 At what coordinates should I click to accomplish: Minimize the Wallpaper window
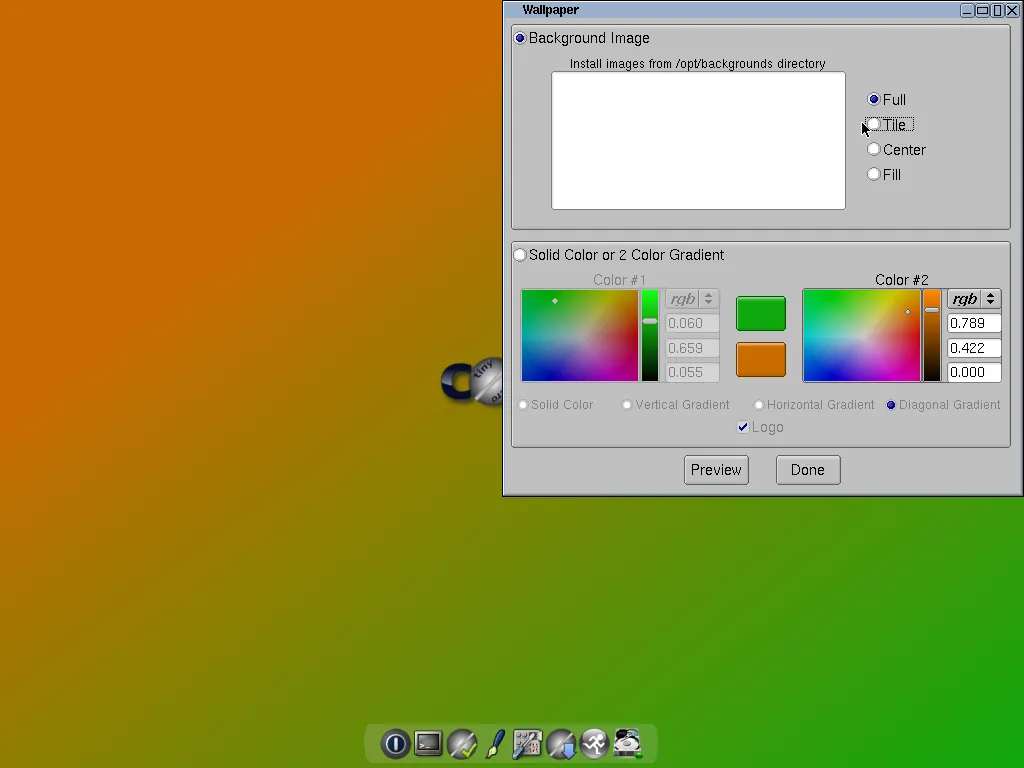coord(967,10)
